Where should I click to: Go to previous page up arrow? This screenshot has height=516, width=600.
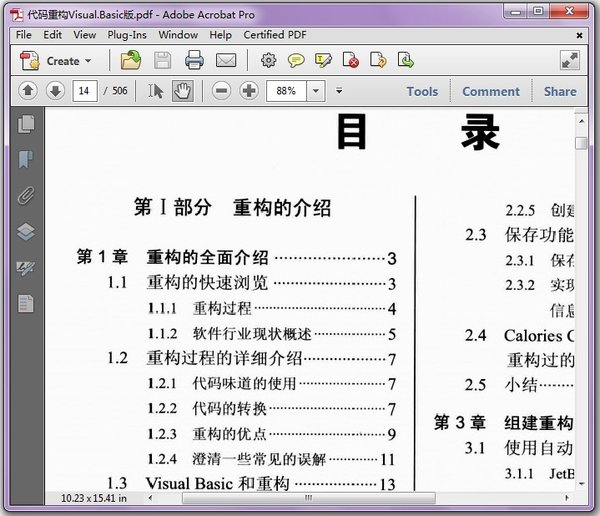click(x=28, y=91)
